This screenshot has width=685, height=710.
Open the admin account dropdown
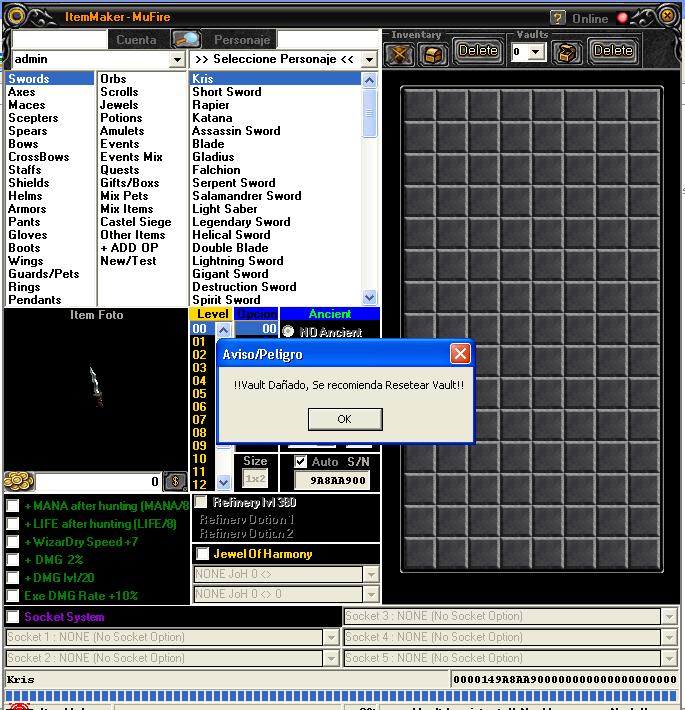176,60
